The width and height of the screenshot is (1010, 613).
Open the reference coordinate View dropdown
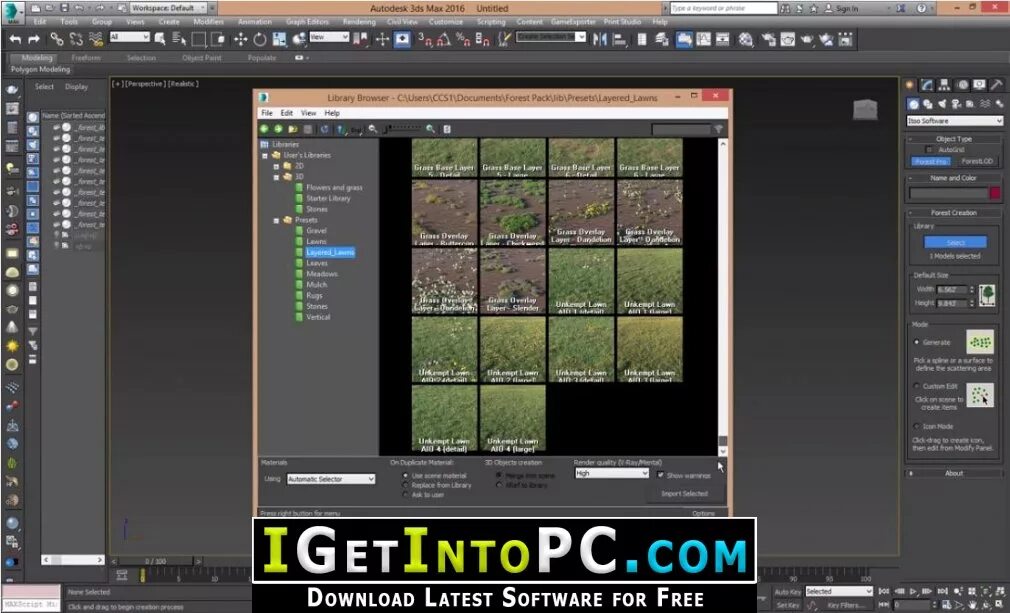(329, 37)
